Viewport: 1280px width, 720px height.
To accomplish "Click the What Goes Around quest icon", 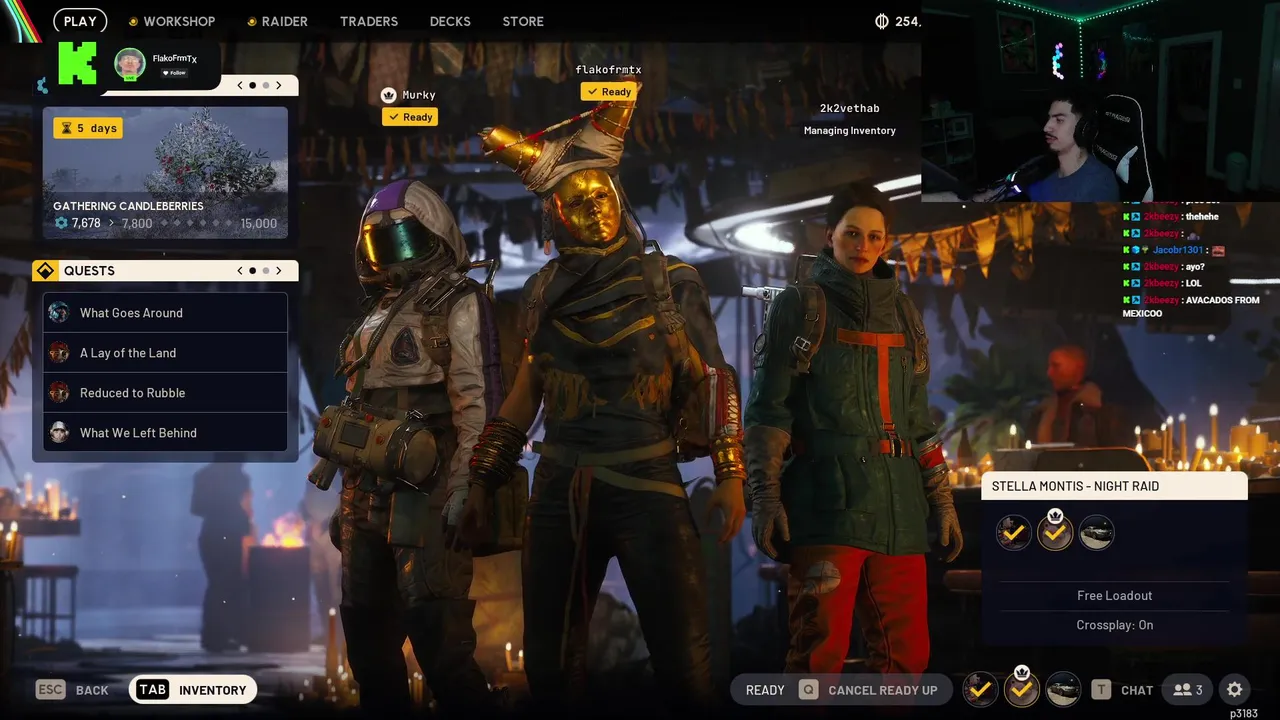I will click(x=59, y=312).
